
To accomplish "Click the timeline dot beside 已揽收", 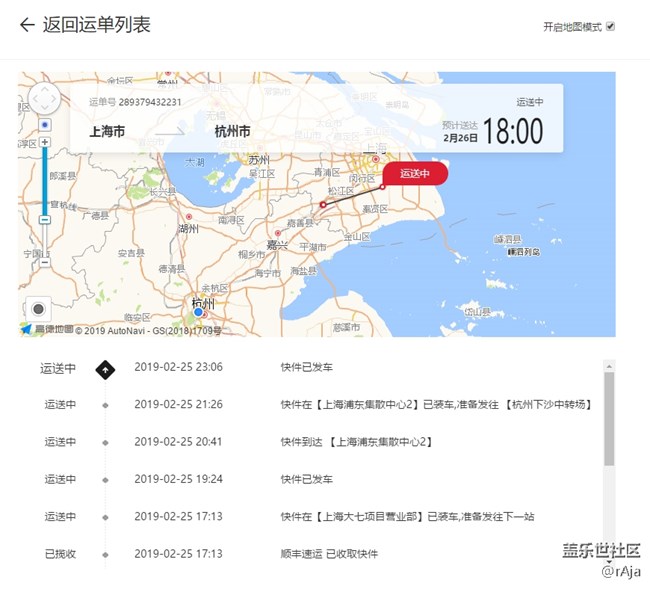I will click(105, 555).
